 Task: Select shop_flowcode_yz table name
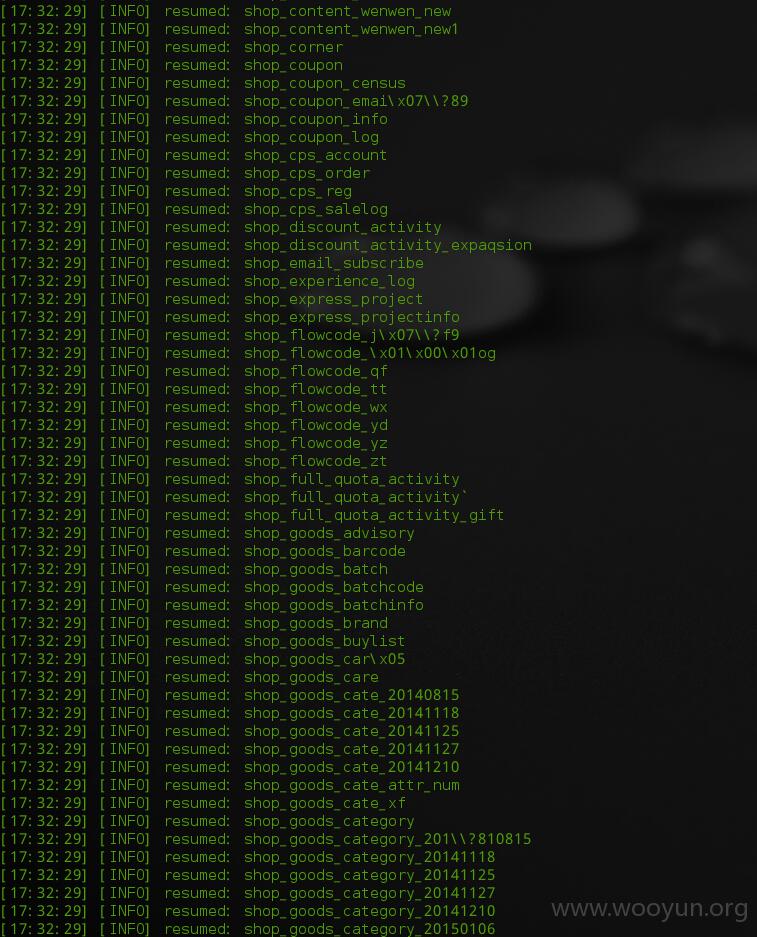pyautogui.click(x=315, y=443)
